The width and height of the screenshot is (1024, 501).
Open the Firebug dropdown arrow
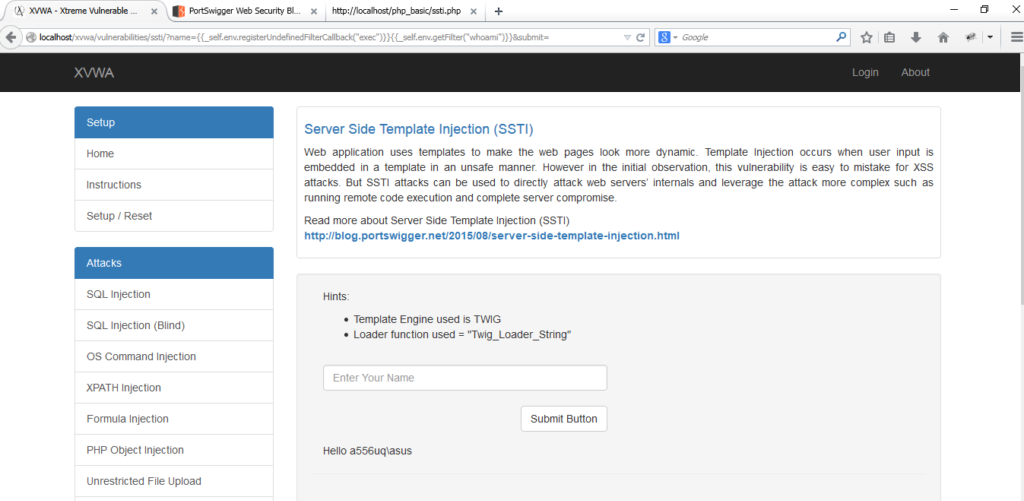click(x=990, y=38)
